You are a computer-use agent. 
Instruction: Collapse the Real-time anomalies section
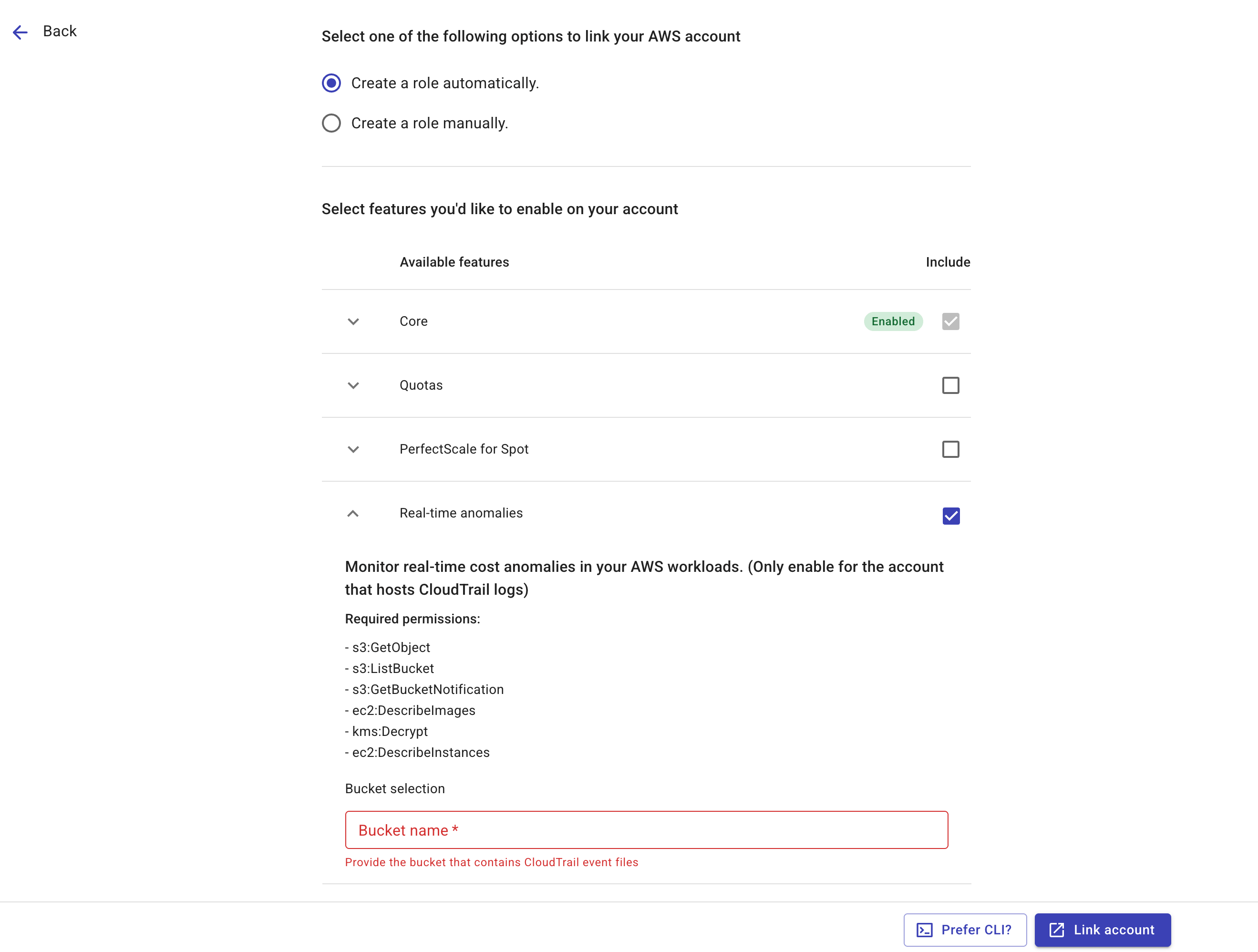[x=353, y=513]
